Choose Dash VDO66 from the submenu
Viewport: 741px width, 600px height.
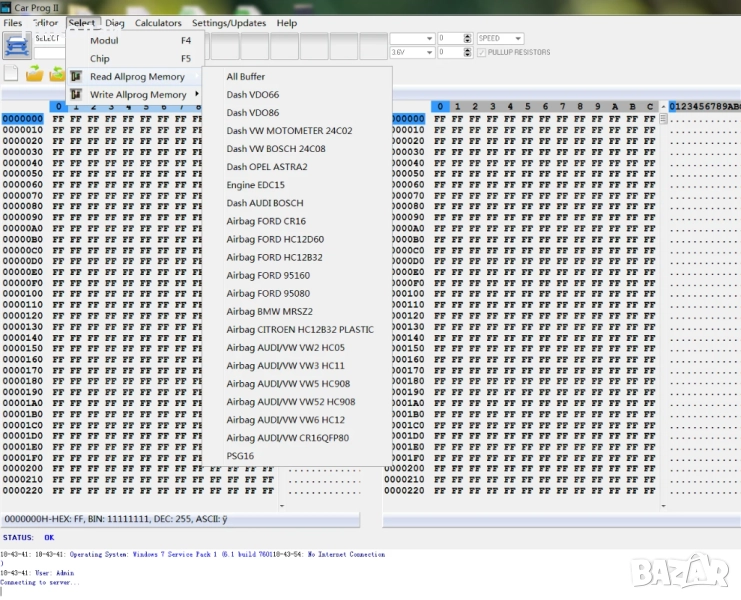(x=253, y=95)
